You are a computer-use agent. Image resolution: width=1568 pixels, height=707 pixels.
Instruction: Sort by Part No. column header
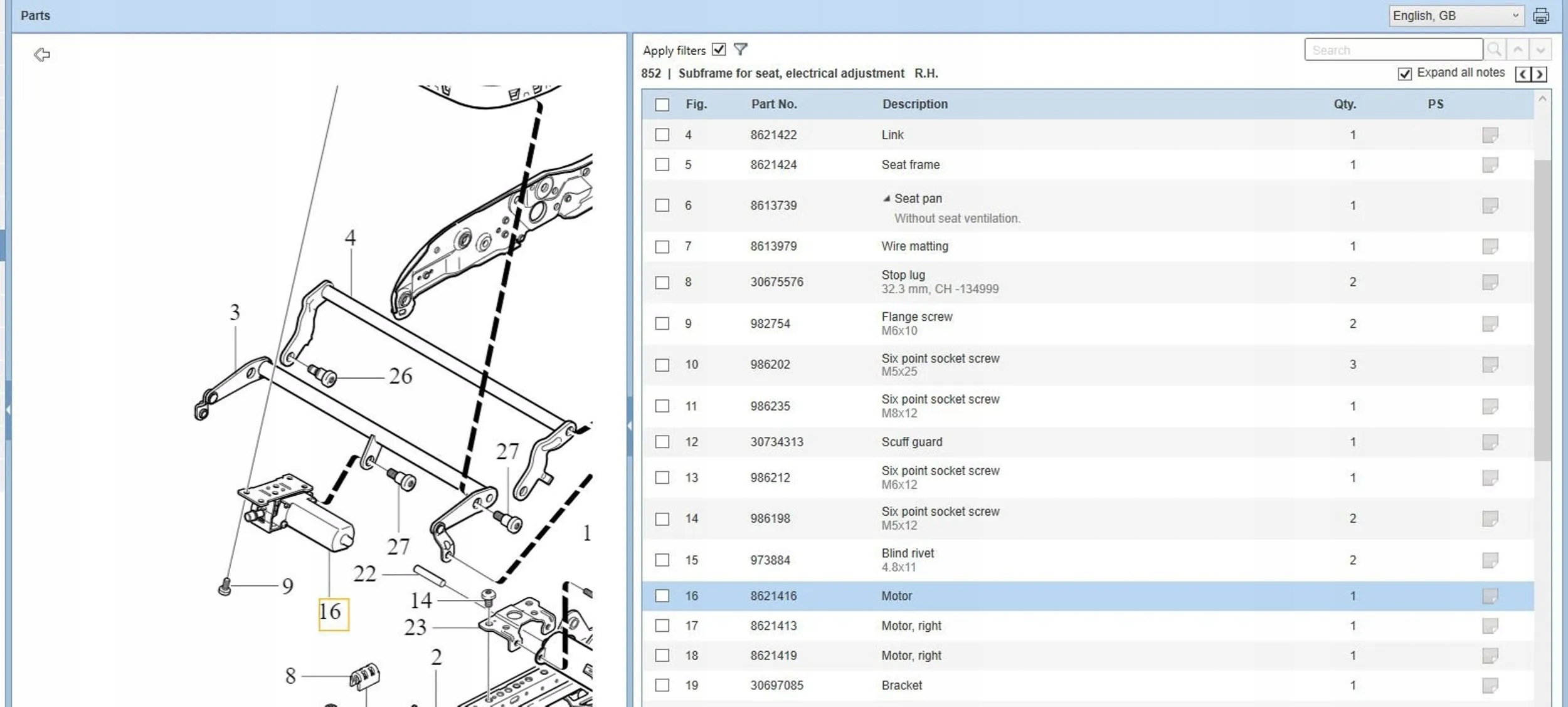point(774,104)
